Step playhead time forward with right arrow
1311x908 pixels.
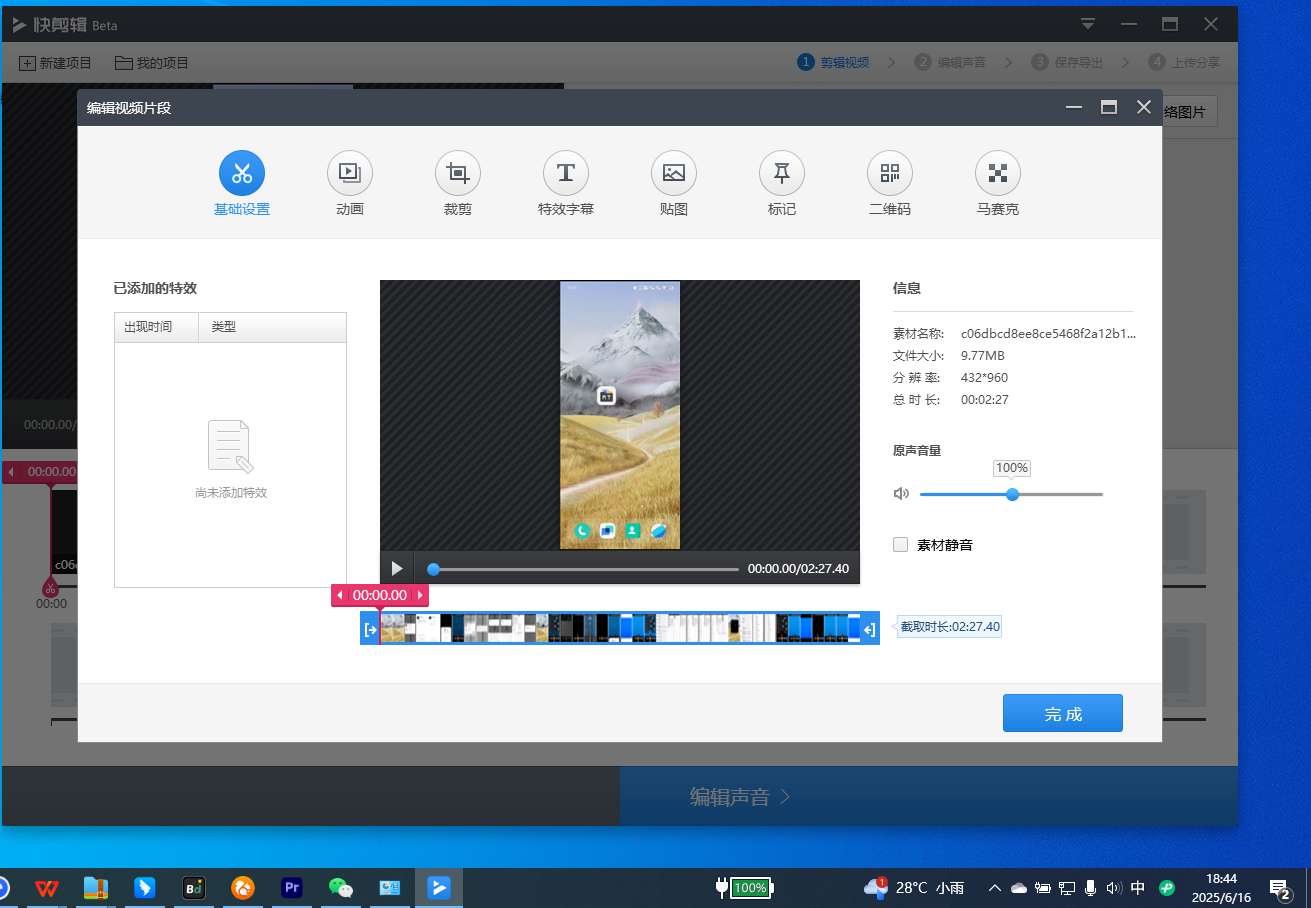[420, 595]
